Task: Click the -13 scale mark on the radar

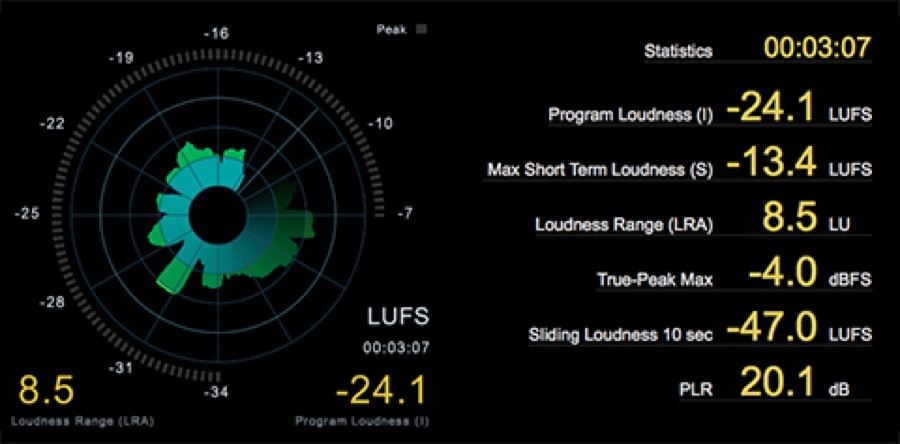Action: (311, 58)
